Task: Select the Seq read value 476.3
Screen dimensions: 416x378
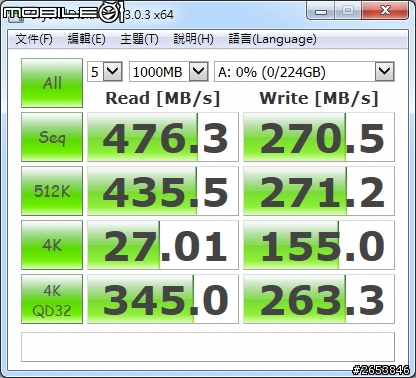Action: coord(163,137)
